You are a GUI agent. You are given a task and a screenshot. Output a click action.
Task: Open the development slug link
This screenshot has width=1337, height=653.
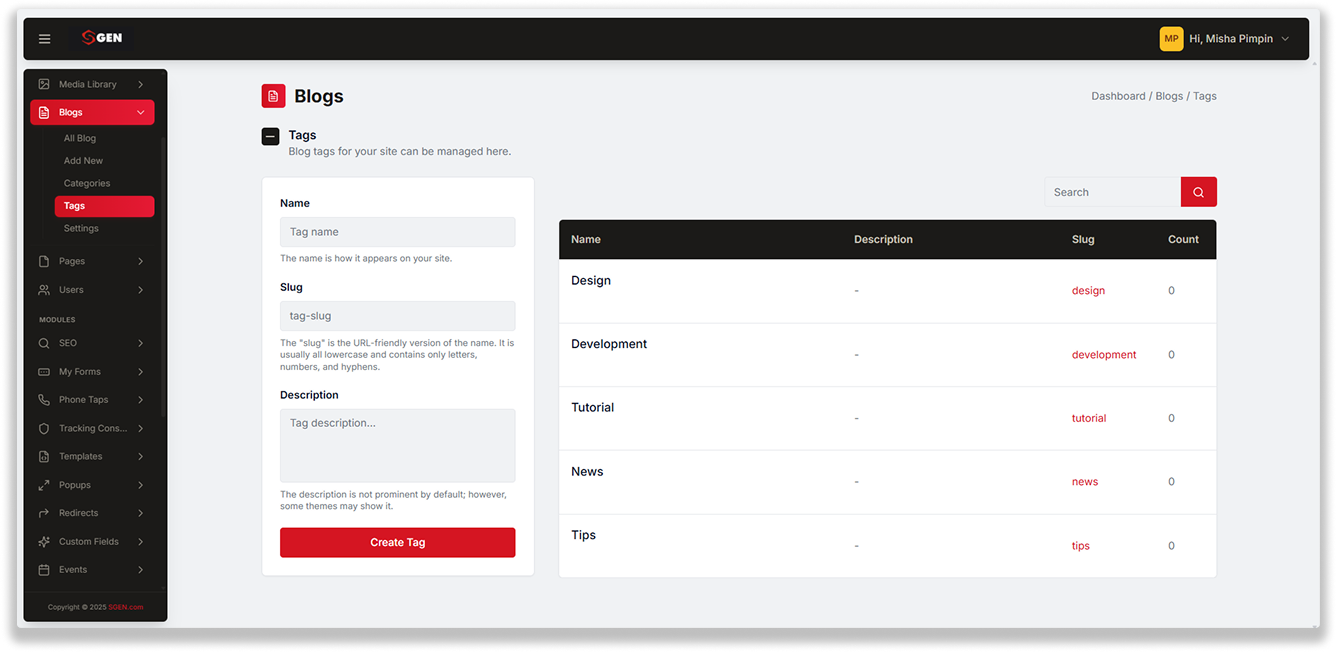tap(1104, 355)
